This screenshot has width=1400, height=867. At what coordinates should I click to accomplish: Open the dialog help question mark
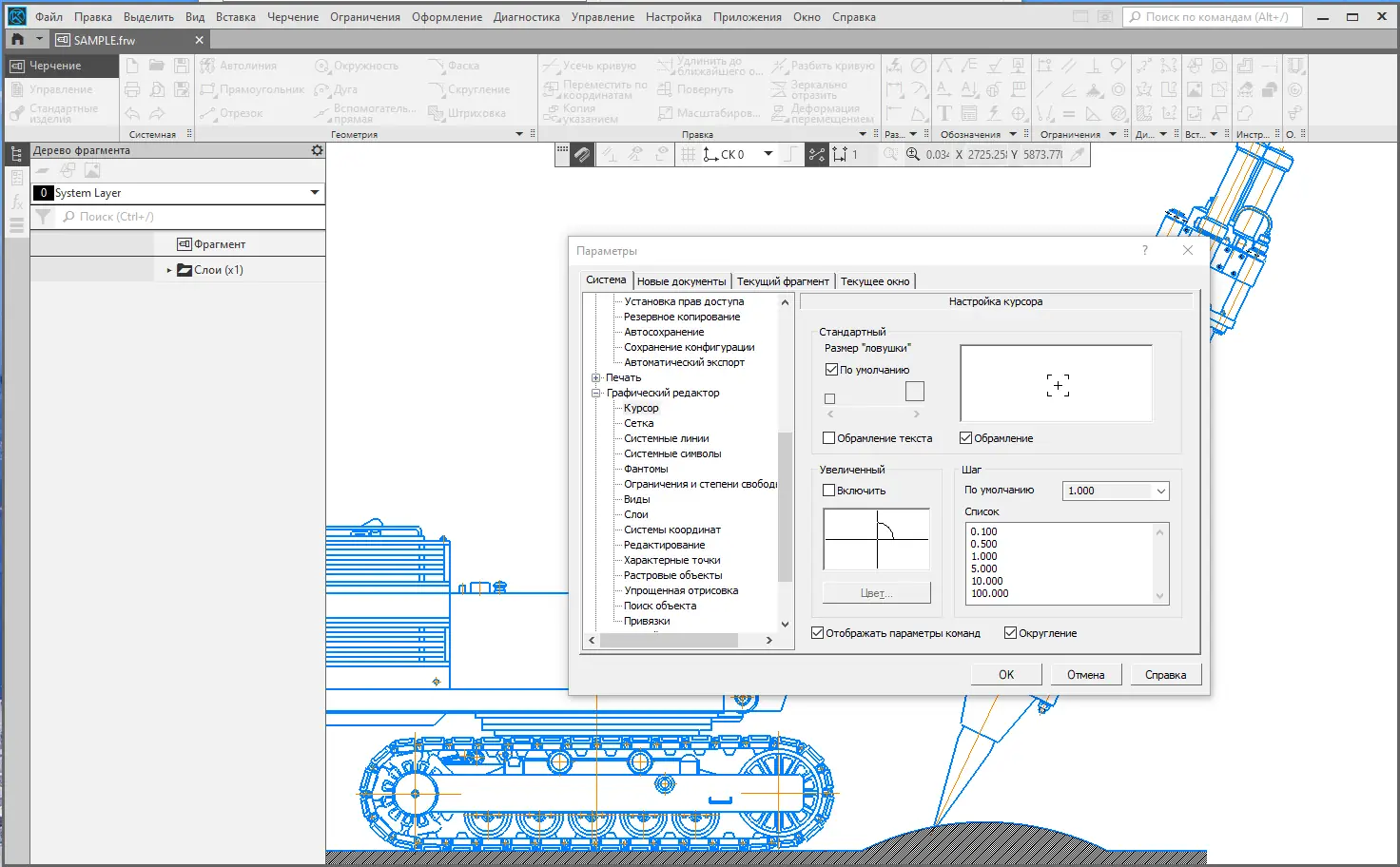1144,250
